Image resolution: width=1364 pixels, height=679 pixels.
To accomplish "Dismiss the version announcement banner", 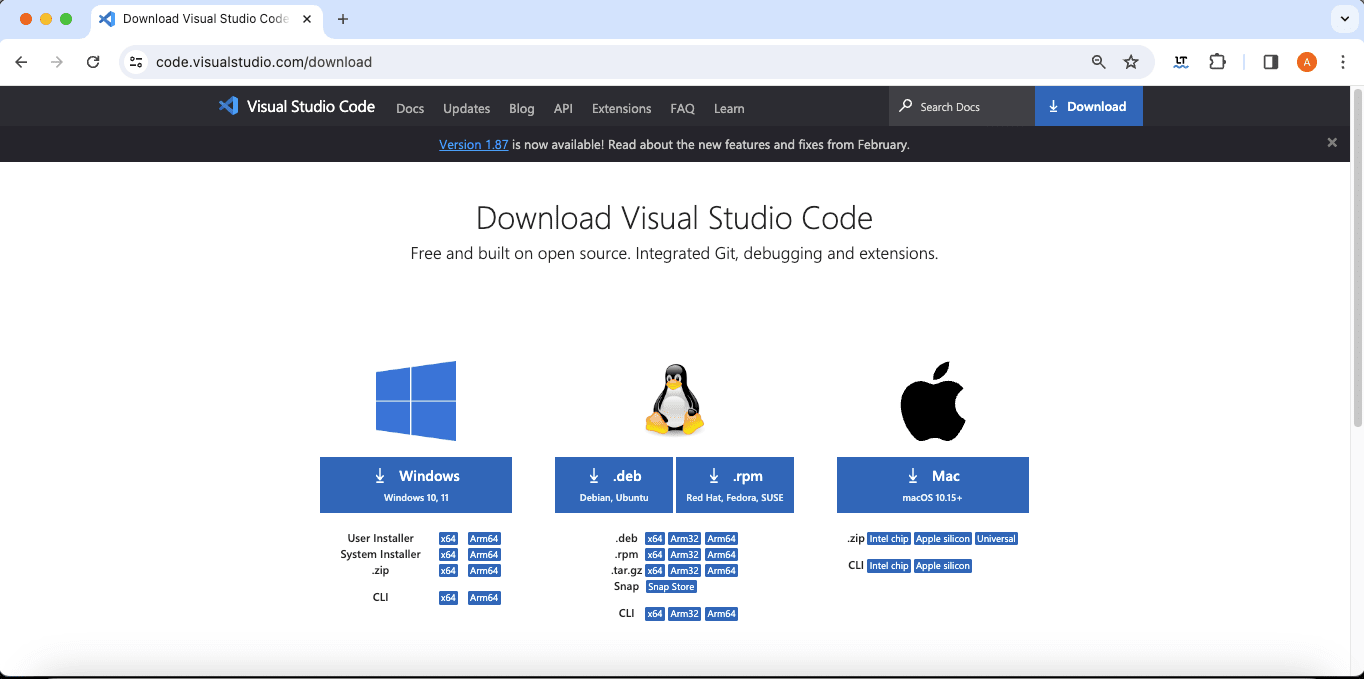I will click(x=1332, y=142).
